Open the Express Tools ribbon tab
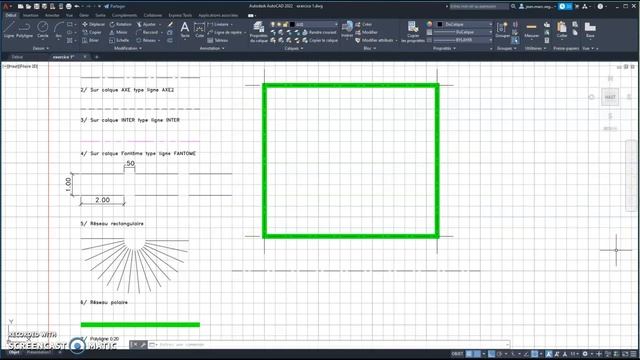Image resolution: width=640 pixels, height=360 pixels. point(180,15)
